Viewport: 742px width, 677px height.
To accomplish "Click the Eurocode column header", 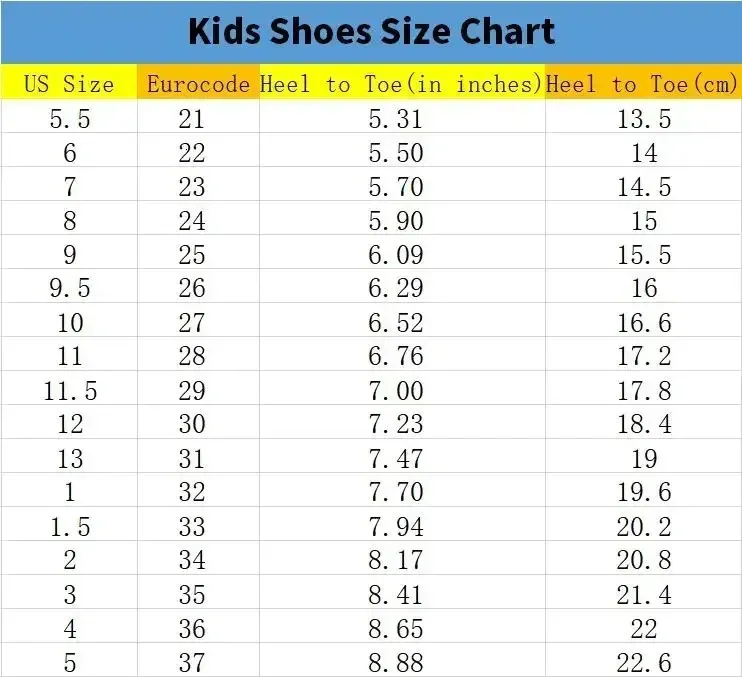I will tap(198, 84).
